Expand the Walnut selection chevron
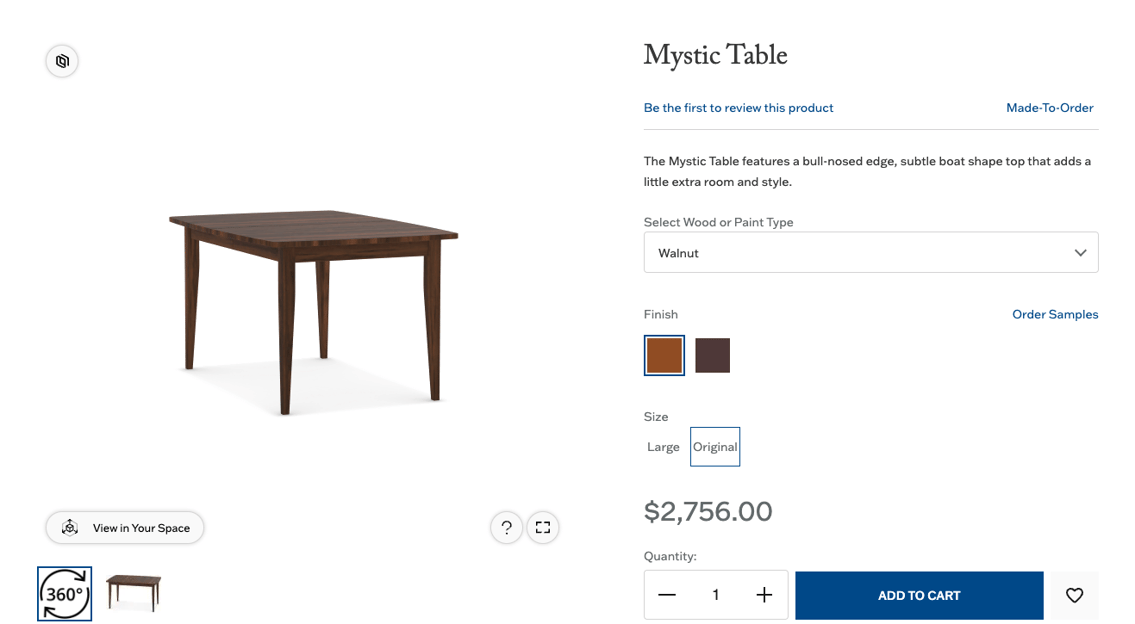 tap(1080, 252)
